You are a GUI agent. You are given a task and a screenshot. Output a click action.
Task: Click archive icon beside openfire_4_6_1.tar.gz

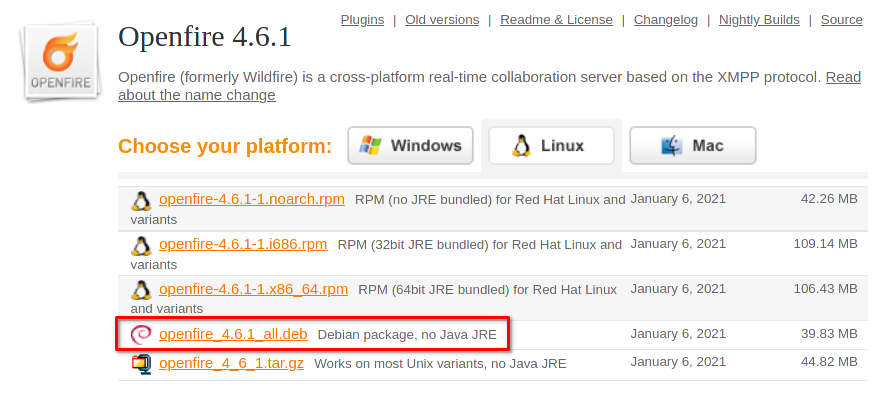pos(141,364)
